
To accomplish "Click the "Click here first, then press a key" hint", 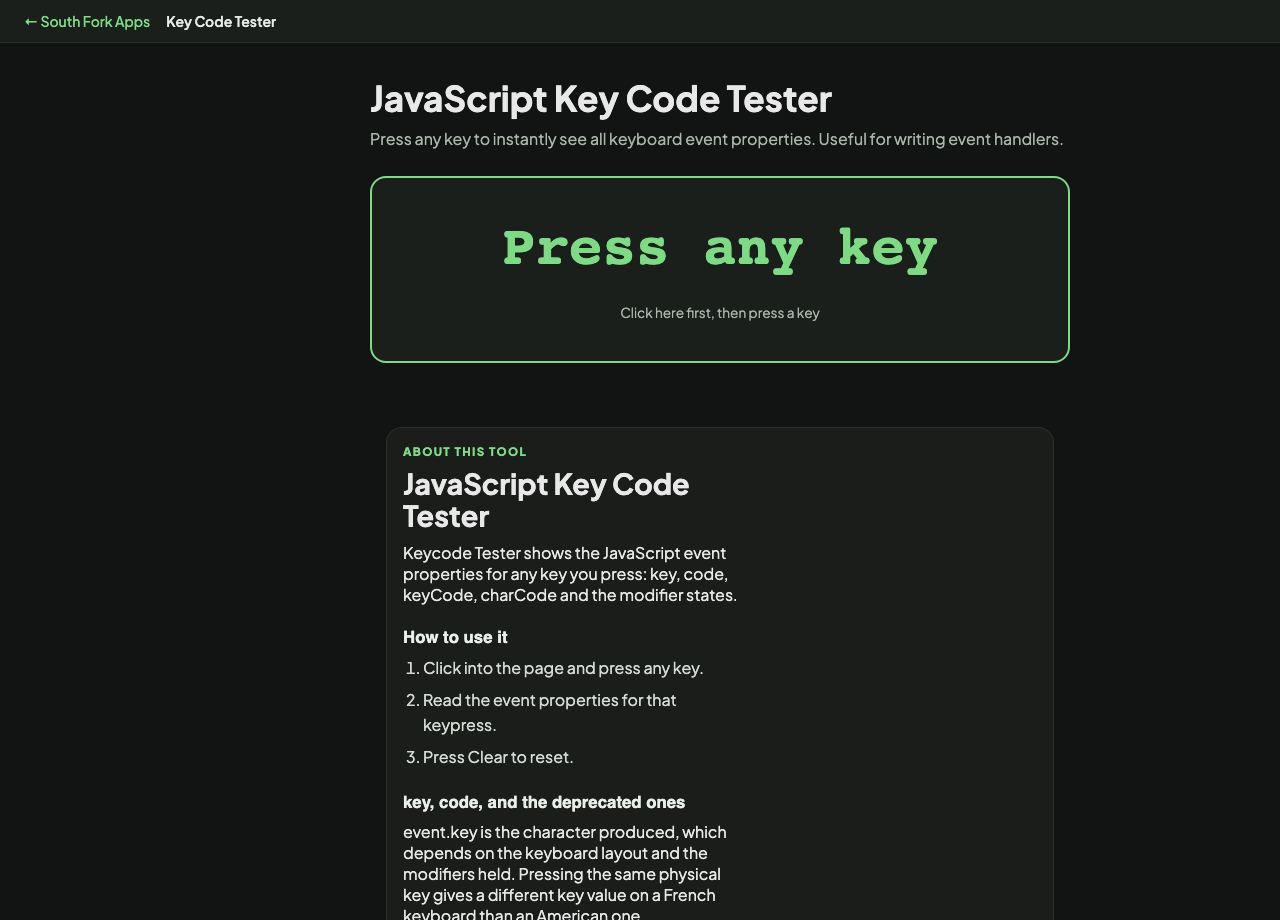I will pos(720,313).
